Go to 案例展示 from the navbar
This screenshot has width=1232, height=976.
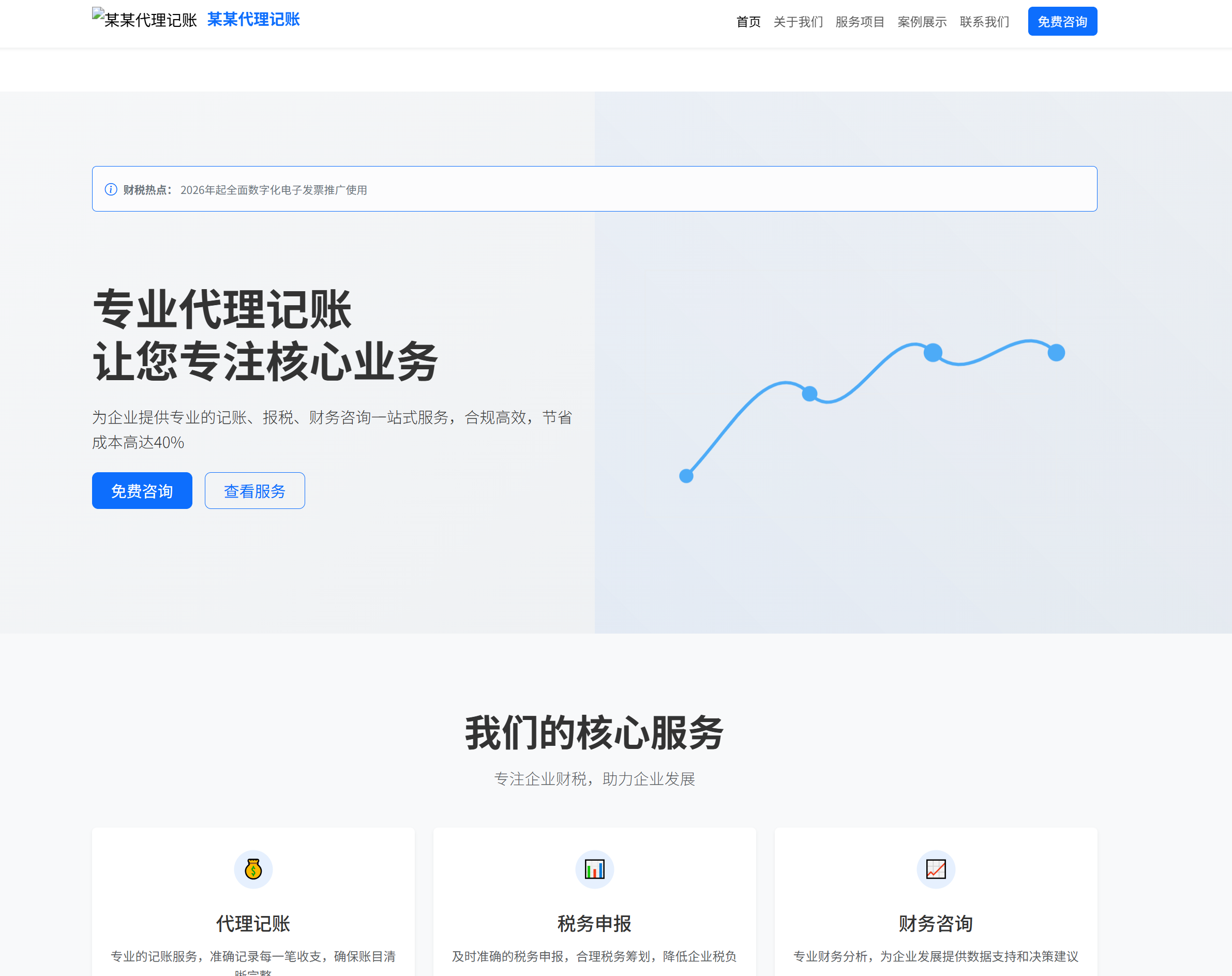[x=922, y=22]
